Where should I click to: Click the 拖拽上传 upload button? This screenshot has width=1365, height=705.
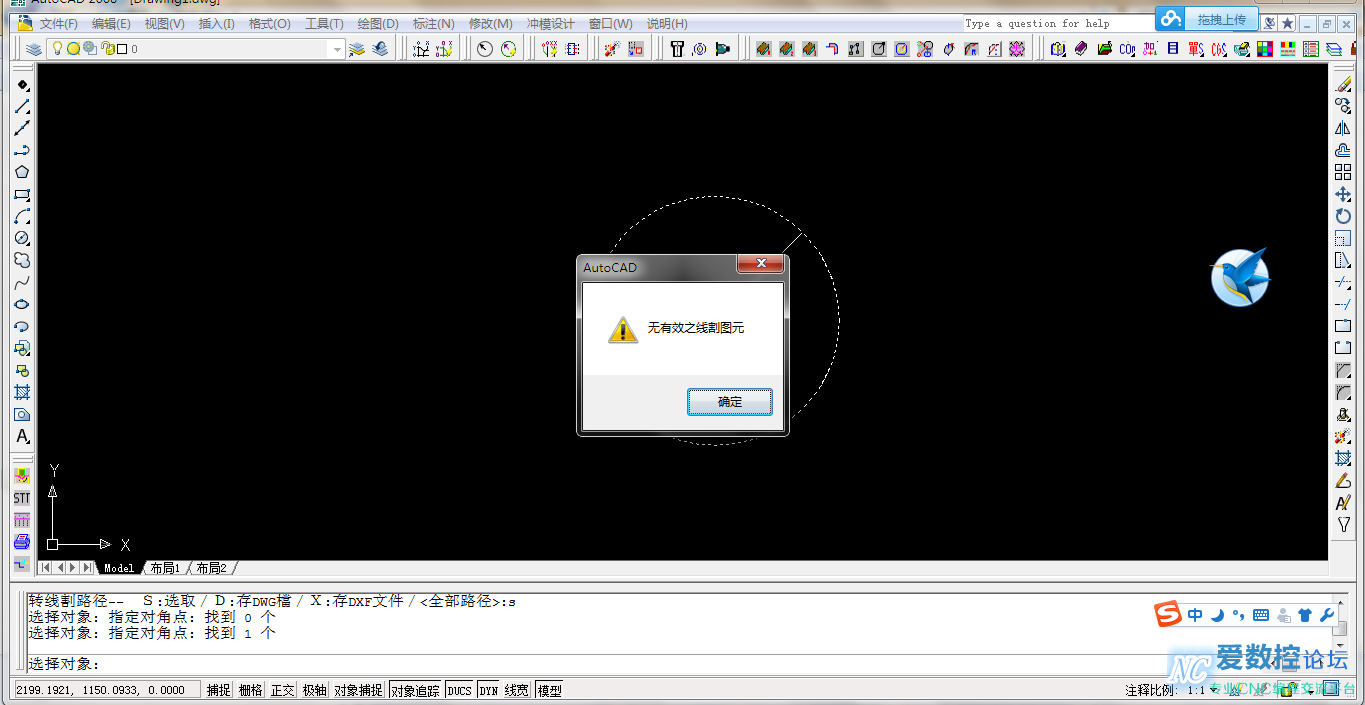click(x=1206, y=19)
